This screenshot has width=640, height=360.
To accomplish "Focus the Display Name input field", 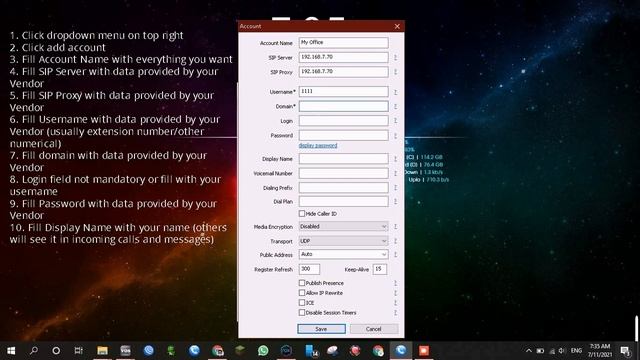I will [x=343, y=158].
